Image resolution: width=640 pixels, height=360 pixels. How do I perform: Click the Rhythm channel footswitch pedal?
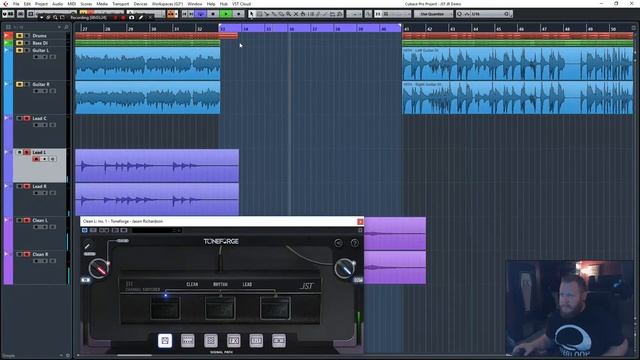(220, 308)
